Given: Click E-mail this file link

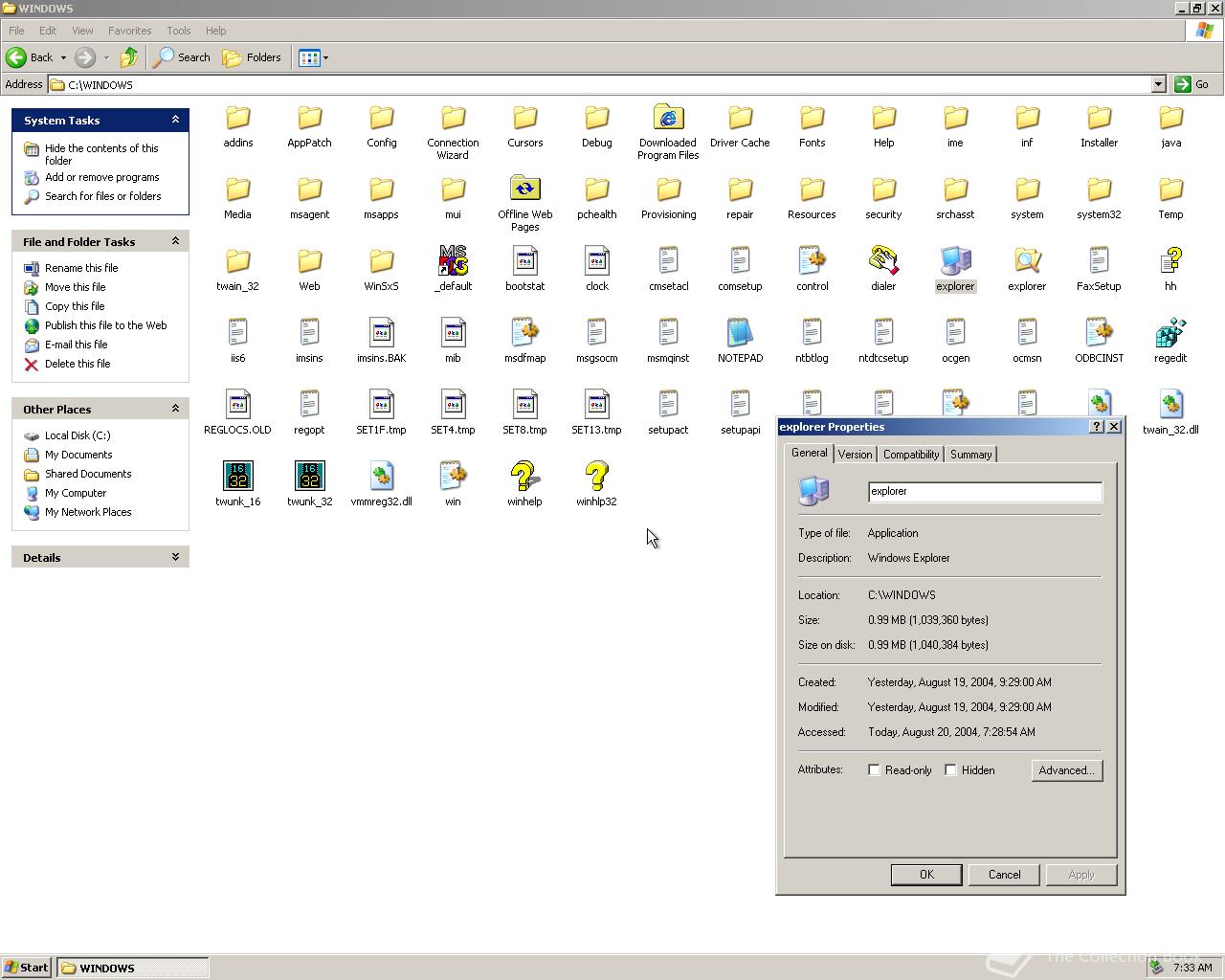Looking at the screenshot, I should (x=77, y=345).
